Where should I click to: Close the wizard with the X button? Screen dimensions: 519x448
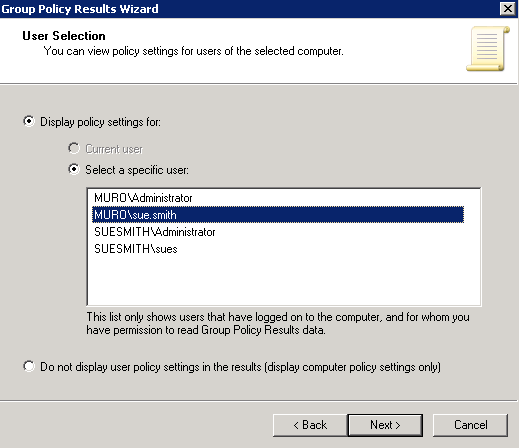(508, 8)
